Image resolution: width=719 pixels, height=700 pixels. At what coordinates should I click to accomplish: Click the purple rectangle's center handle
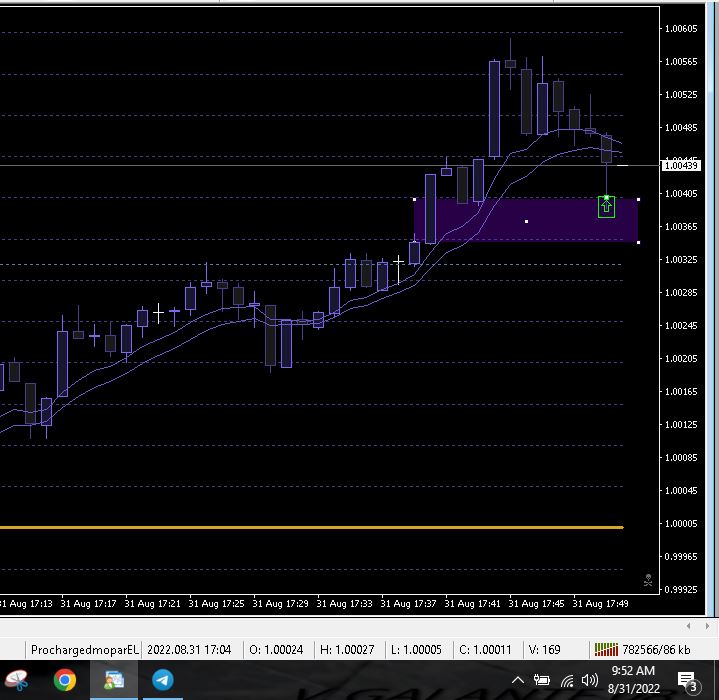526,221
